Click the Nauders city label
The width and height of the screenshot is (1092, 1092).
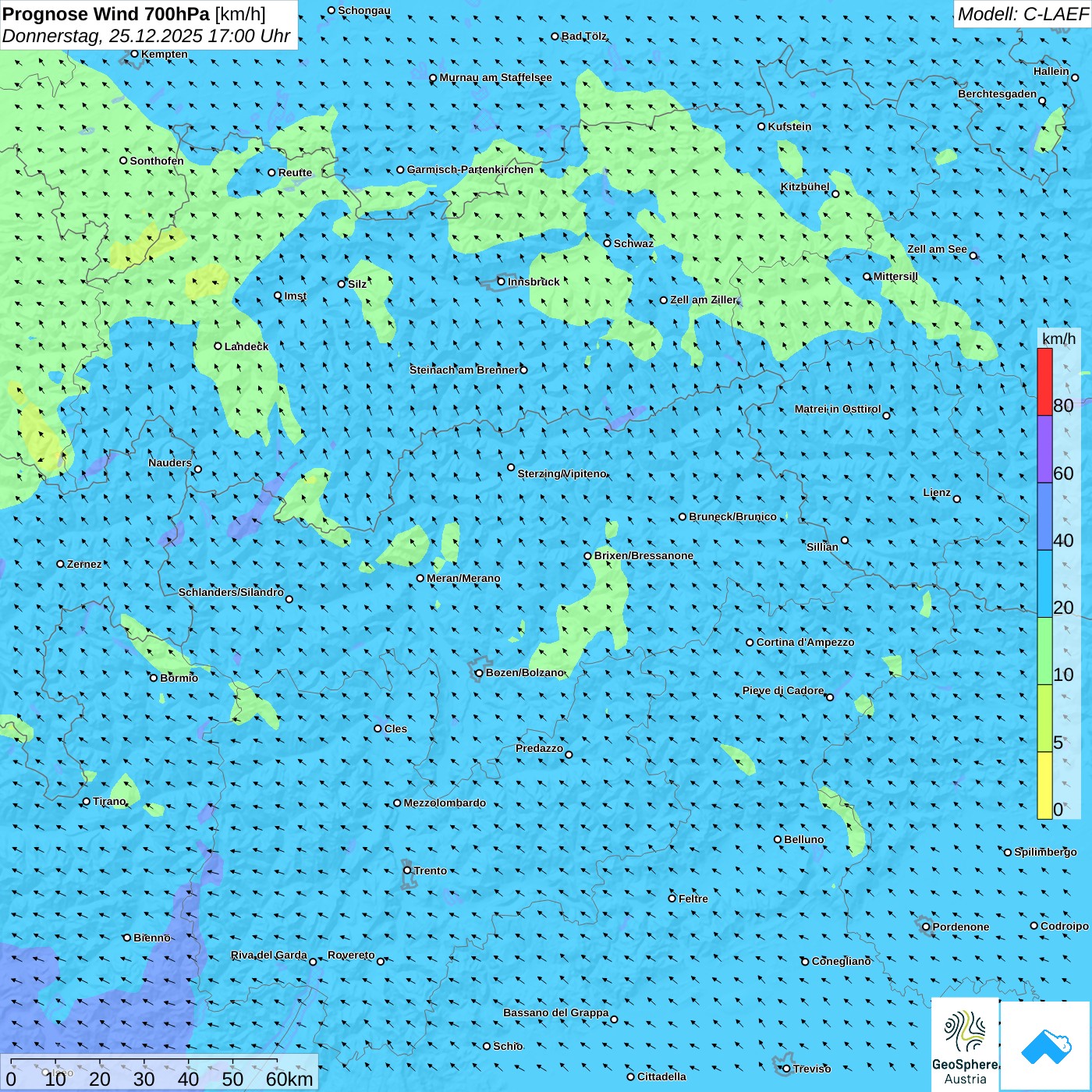(170, 463)
